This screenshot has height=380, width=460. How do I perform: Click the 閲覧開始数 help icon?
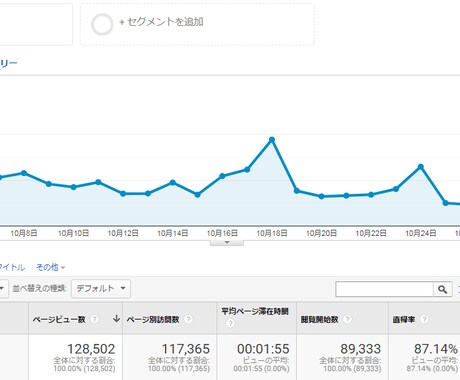[x=347, y=319]
